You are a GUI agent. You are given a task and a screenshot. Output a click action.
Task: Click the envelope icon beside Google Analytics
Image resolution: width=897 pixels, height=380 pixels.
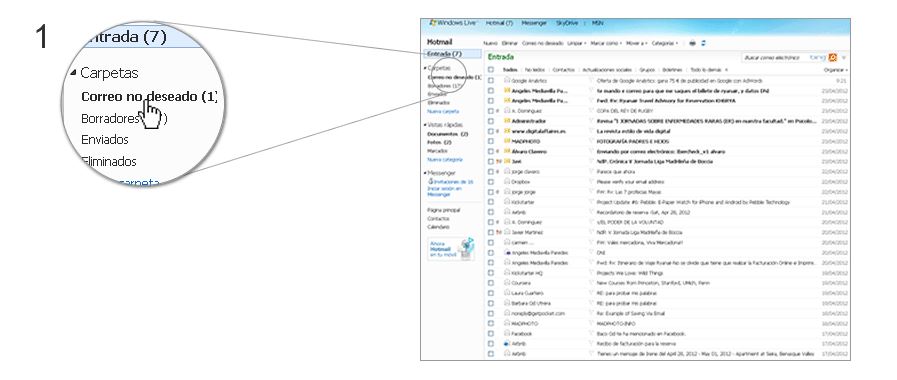tap(507, 81)
